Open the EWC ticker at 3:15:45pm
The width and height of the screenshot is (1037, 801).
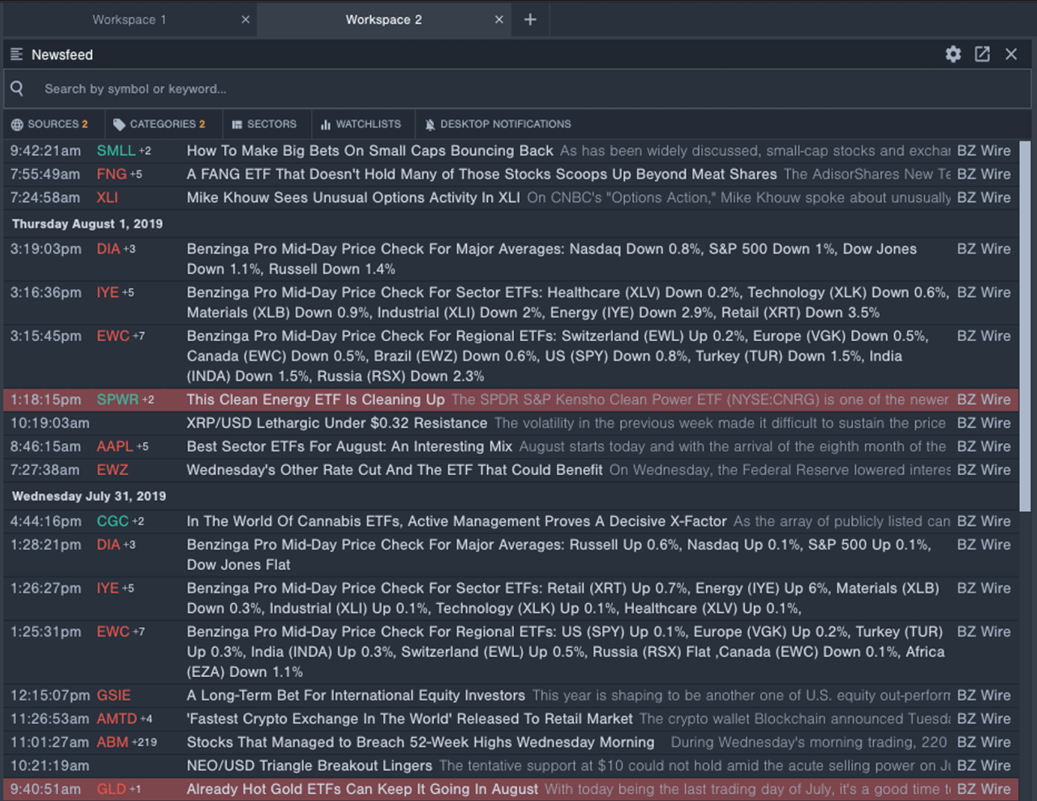pyautogui.click(x=113, y=336)
